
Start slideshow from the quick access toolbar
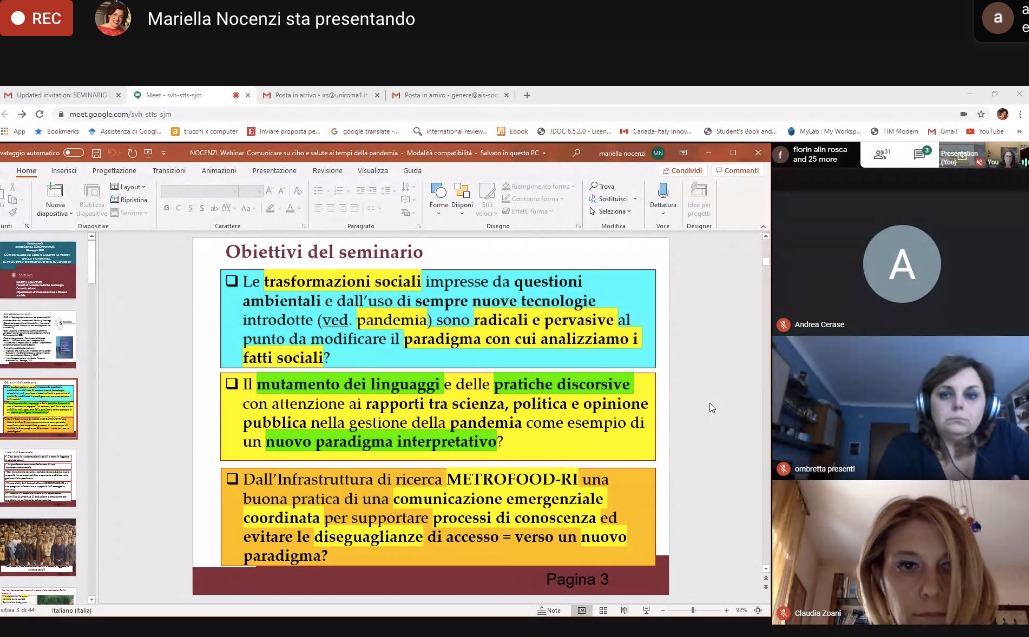click(148, 153)
